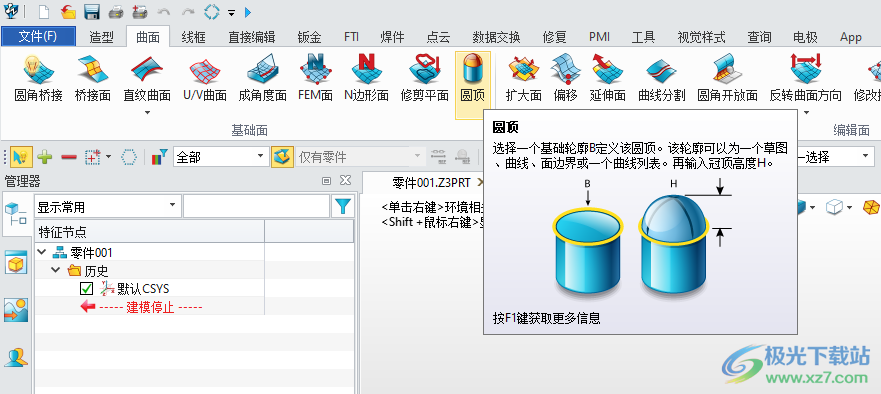881x394 pixels.
Task: Click the 特征节点 column header
Action: coord(149,231)
